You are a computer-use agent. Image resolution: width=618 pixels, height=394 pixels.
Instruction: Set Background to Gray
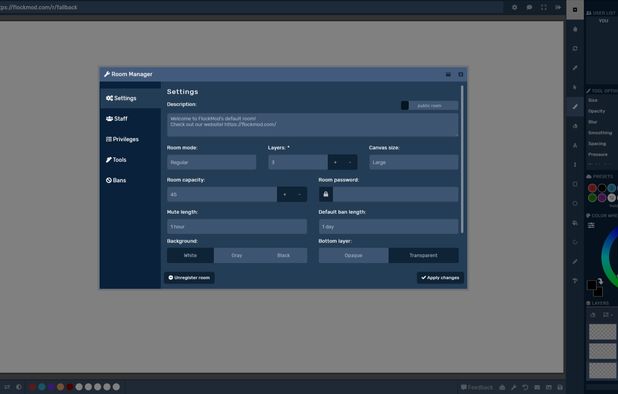[237, 255]
